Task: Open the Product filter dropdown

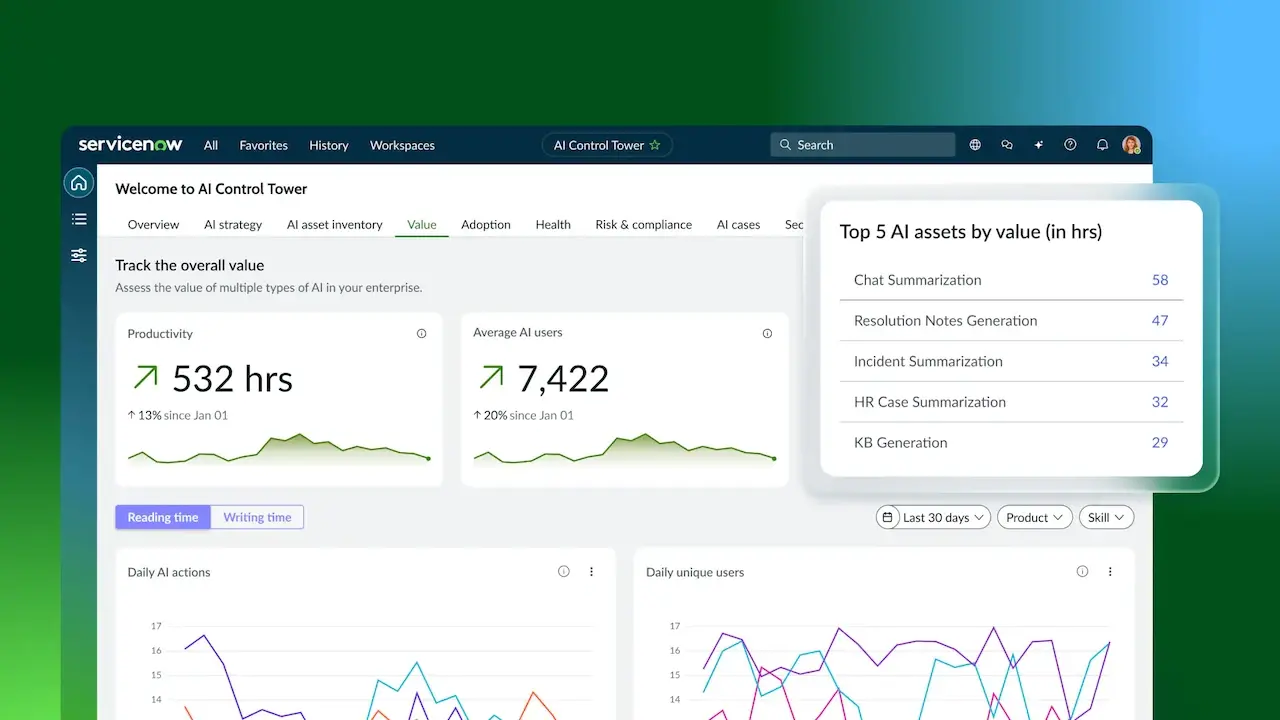Action: (x=1034, y=517)
